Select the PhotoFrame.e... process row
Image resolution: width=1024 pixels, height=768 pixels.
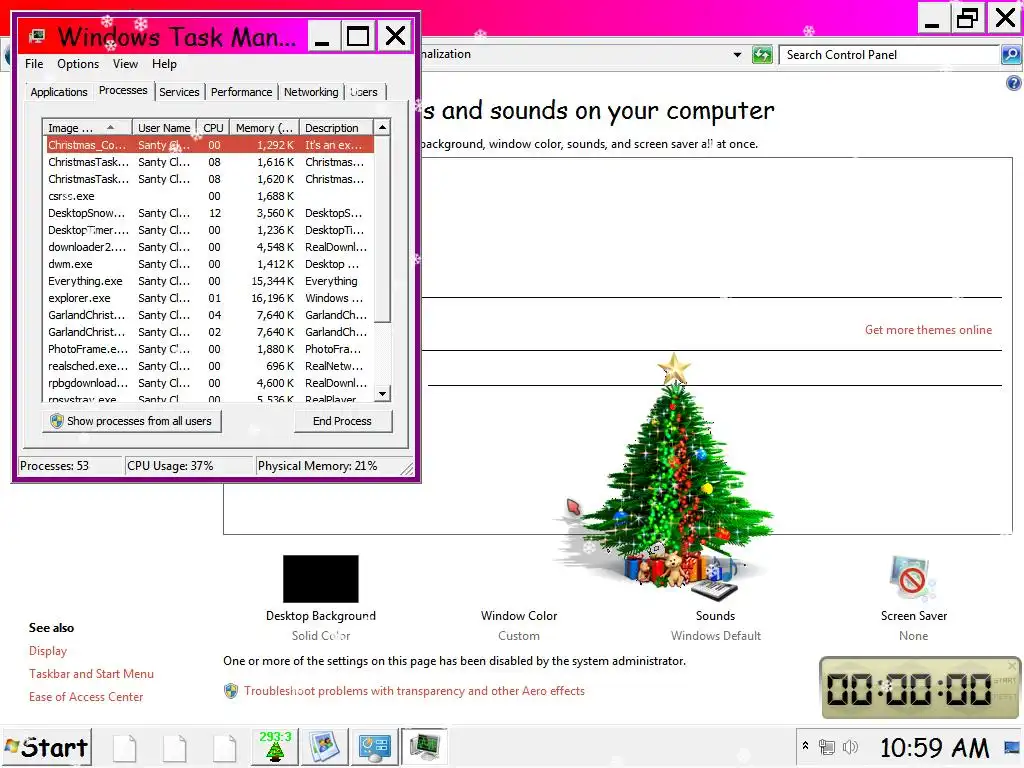coord(209,349)
